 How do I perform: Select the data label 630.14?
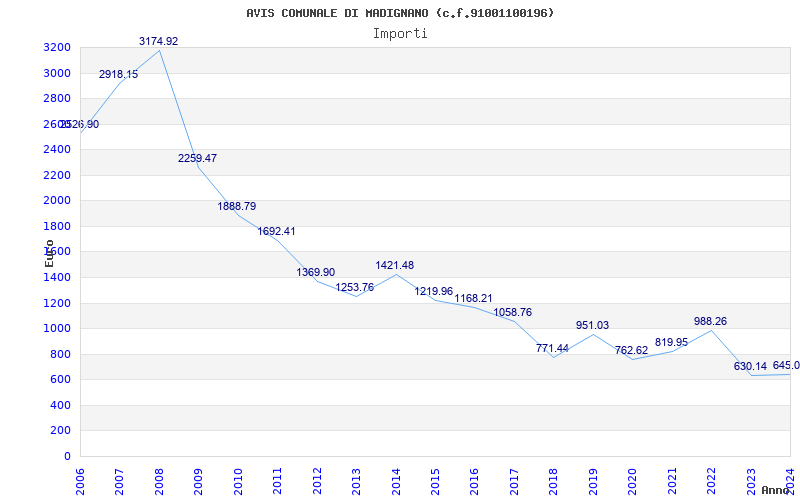(x=750, y=366)
